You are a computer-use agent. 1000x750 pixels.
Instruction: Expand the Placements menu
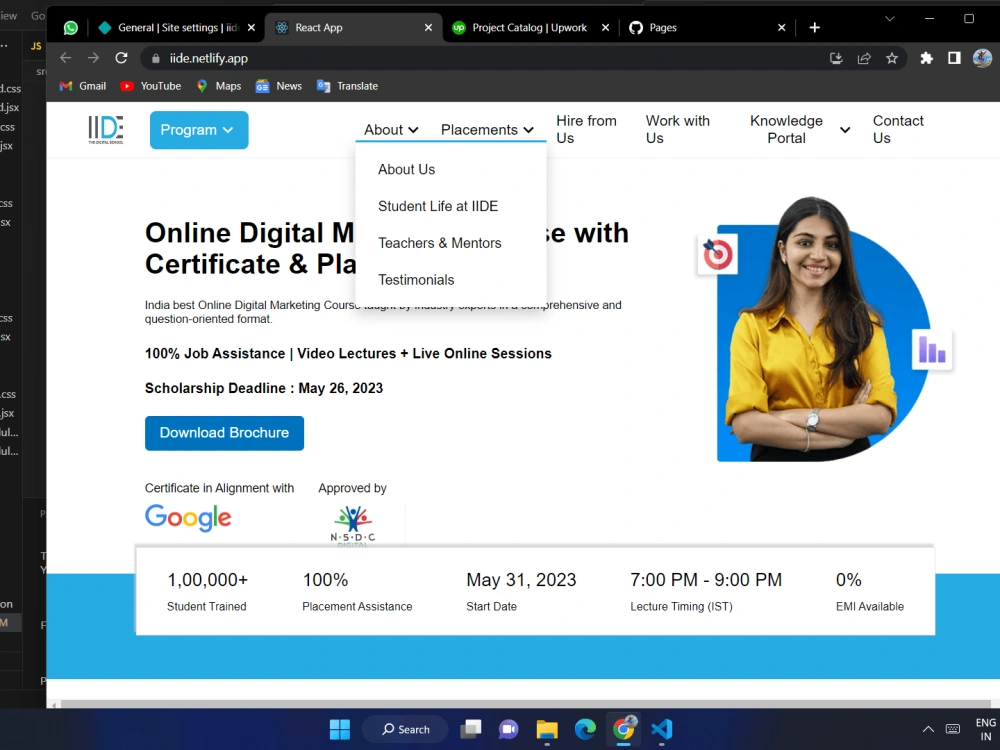click(487, 130)
